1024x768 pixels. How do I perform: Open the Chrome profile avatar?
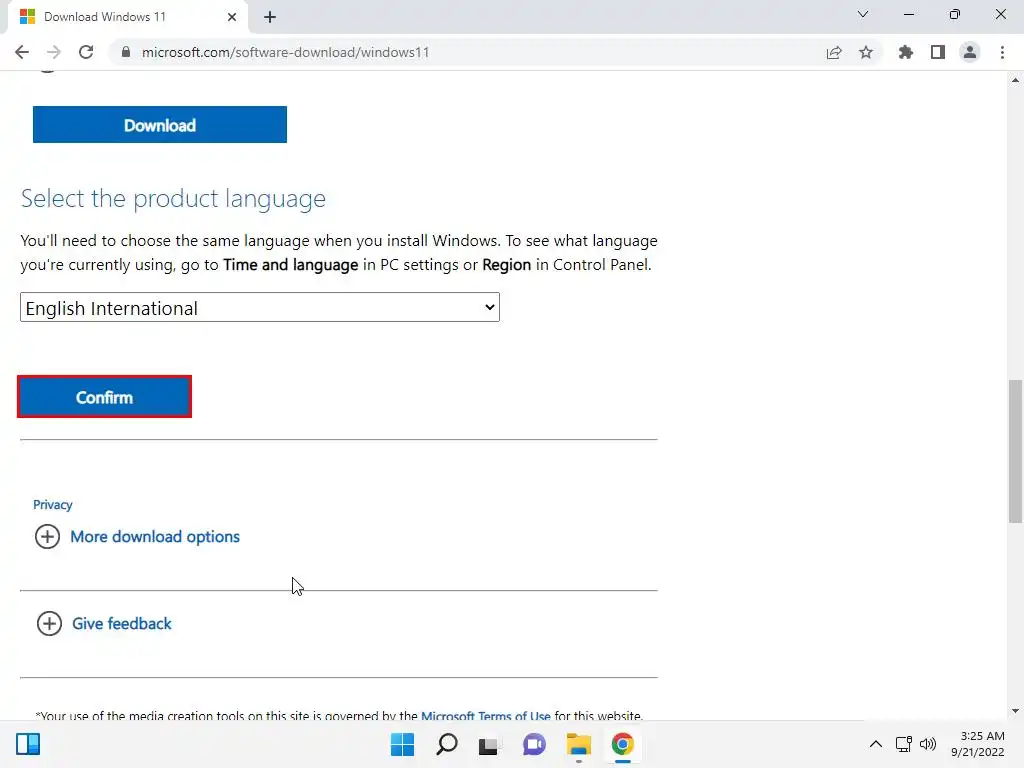[x=970, y=52]
